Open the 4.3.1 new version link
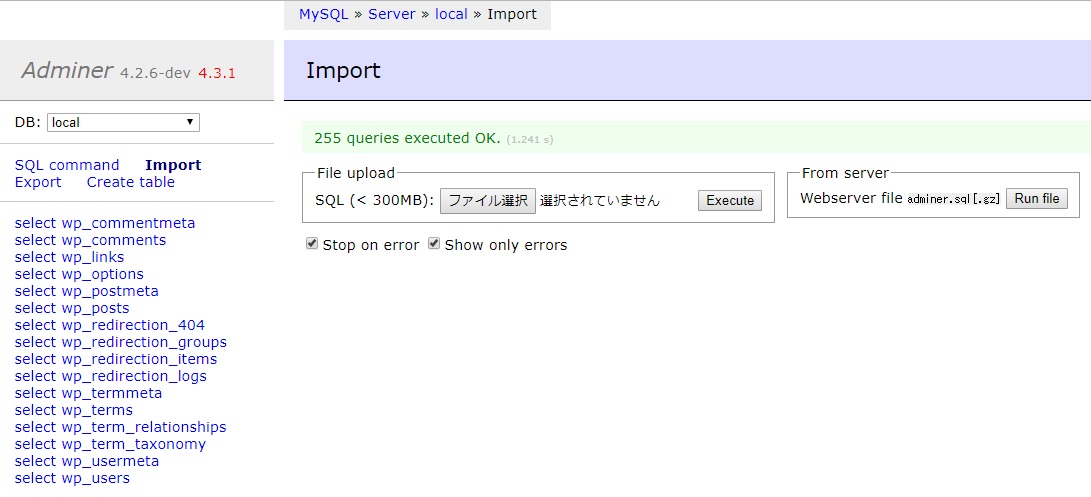 point(216,72)
